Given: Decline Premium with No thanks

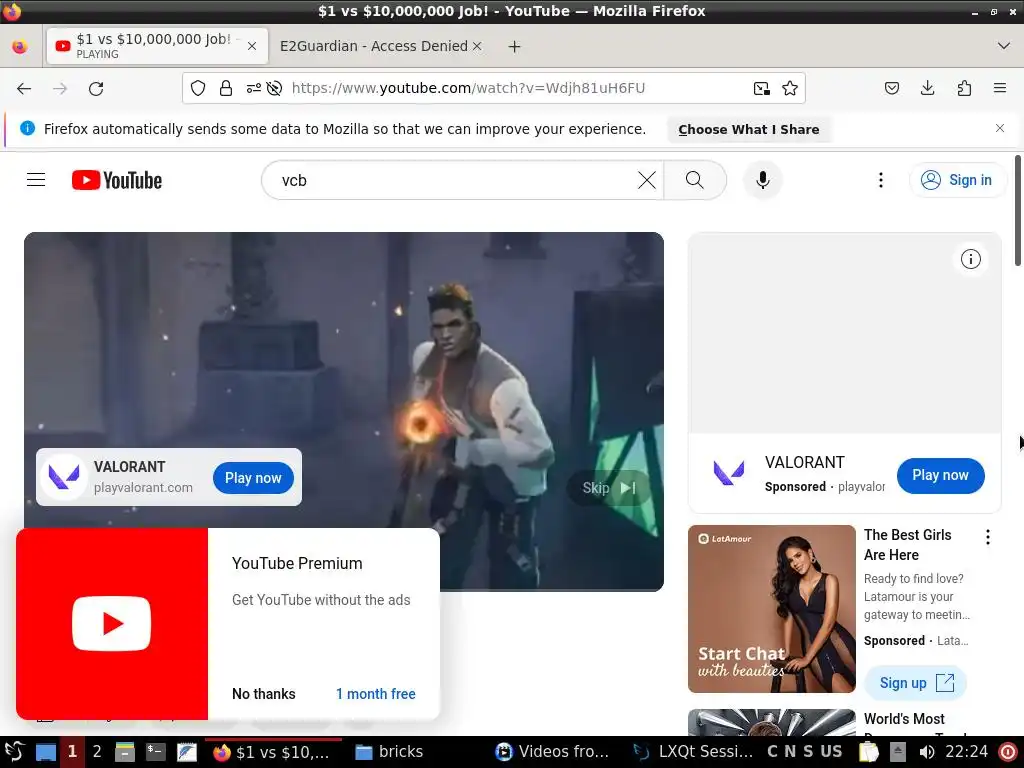Looking at the screenshot, I should pos(264,694).
